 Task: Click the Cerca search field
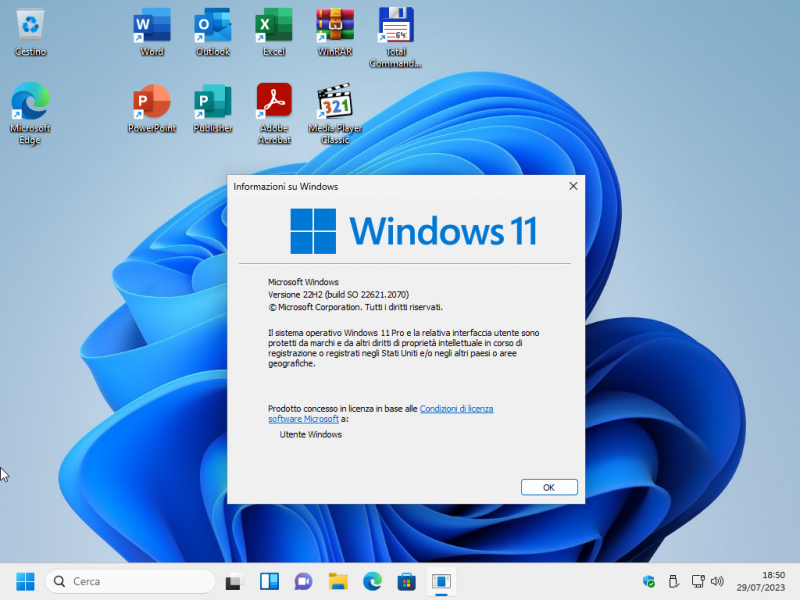coord(130,581)
